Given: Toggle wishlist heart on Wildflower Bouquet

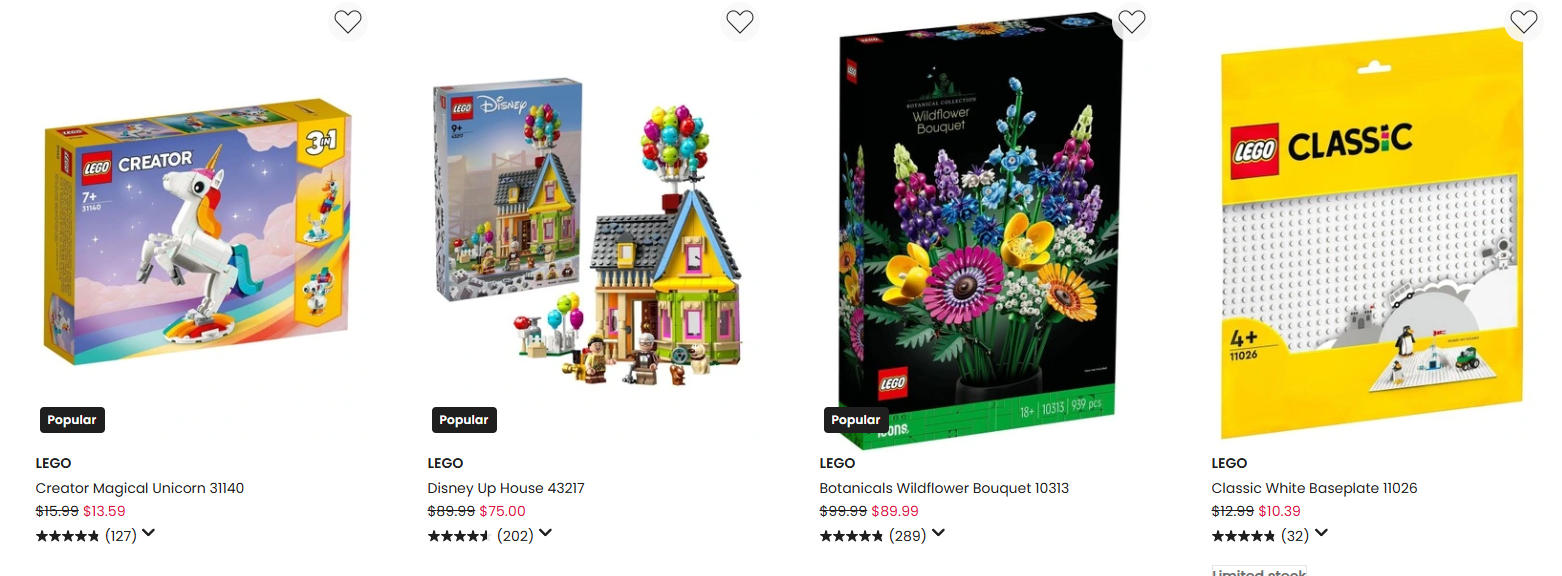Looking at the screenshot, I should pyautogui.click(x=1131, y=21).
